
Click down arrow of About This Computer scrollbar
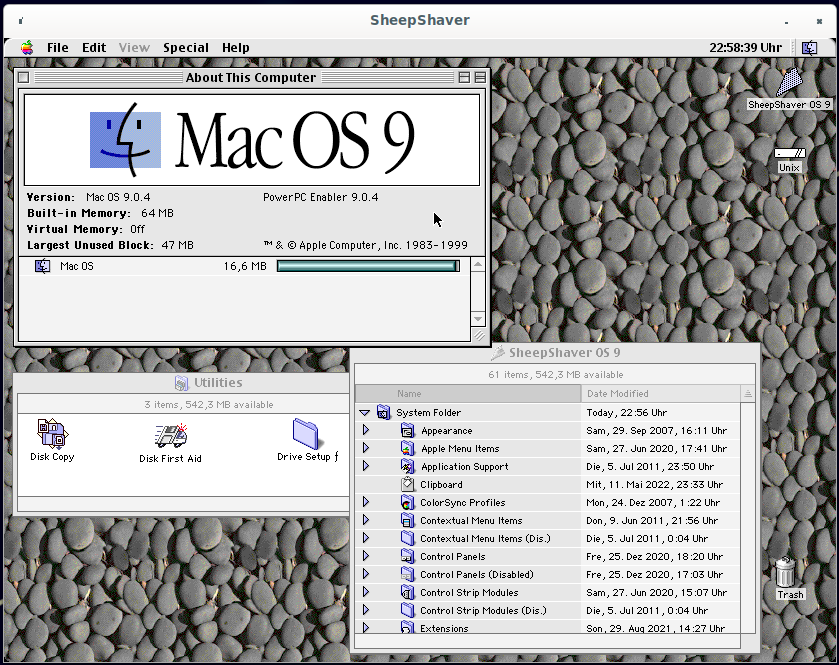tap(478, 319)
